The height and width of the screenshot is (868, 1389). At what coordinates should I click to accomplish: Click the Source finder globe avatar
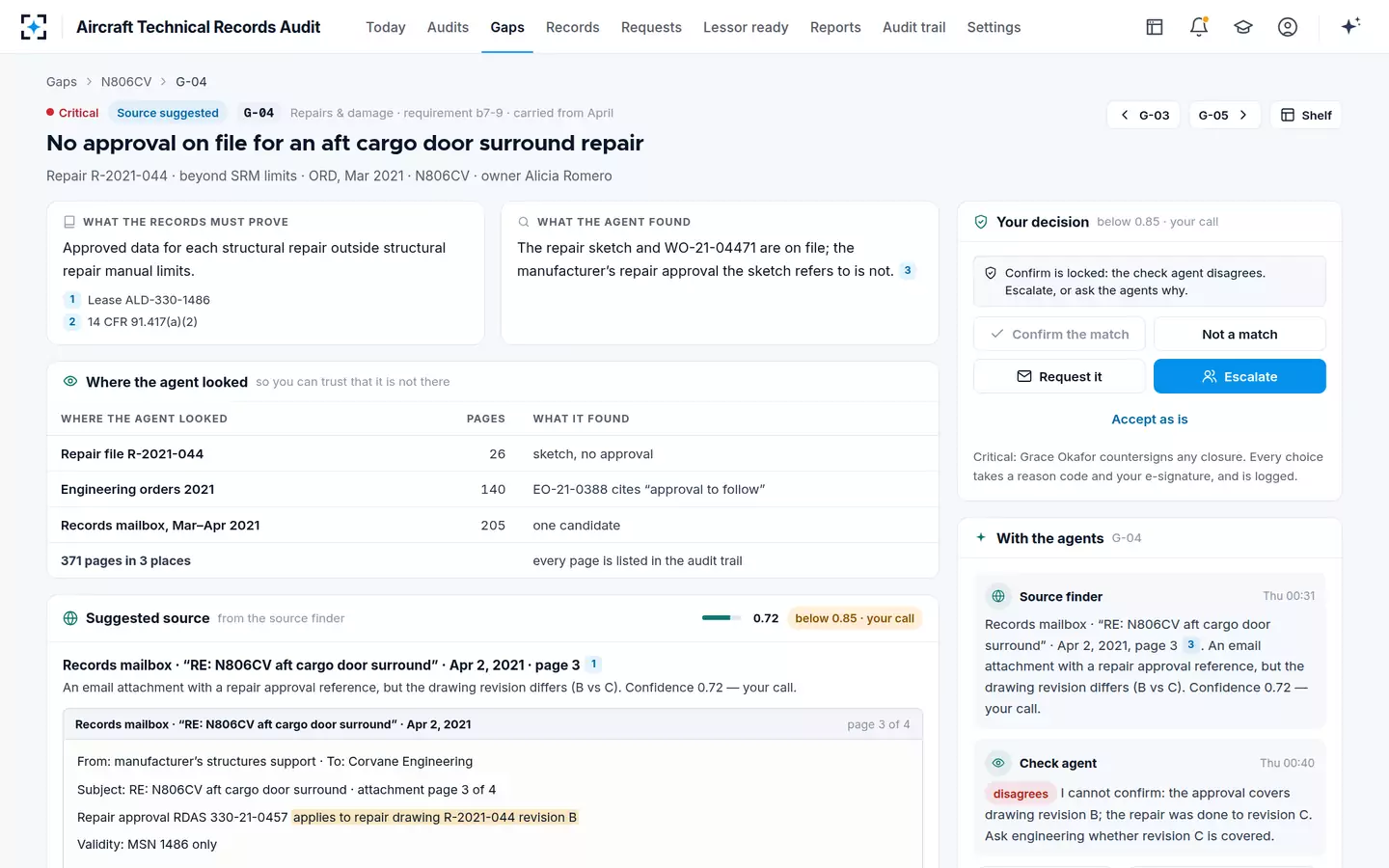pyautogui.click(x=998, y=596)
